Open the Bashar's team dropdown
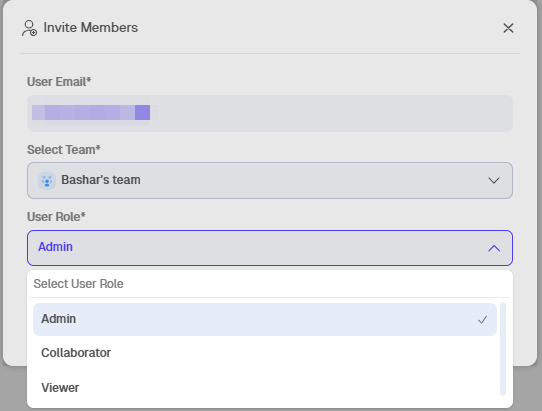The width and height of the screenshot is (542, 411). [x=270, y=180]
